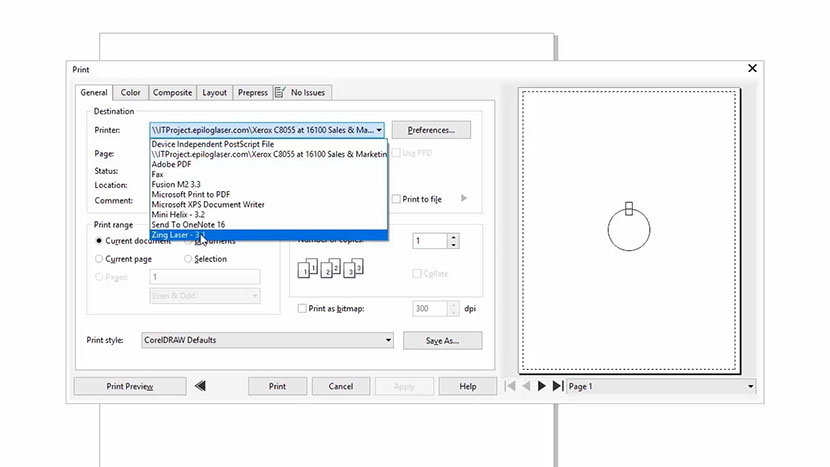Open the Prepress tab

click(252, 93)
